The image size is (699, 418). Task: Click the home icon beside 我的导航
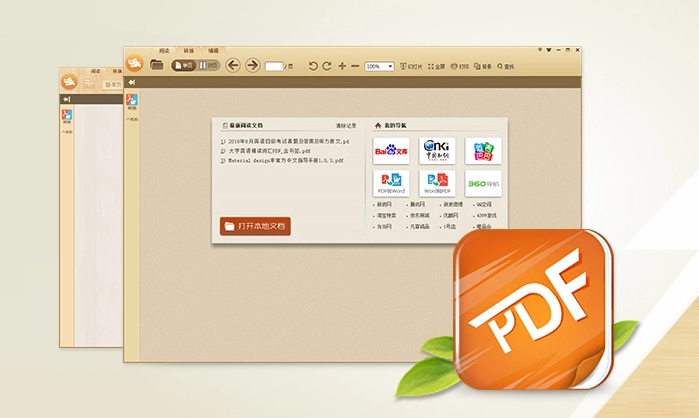378,126
